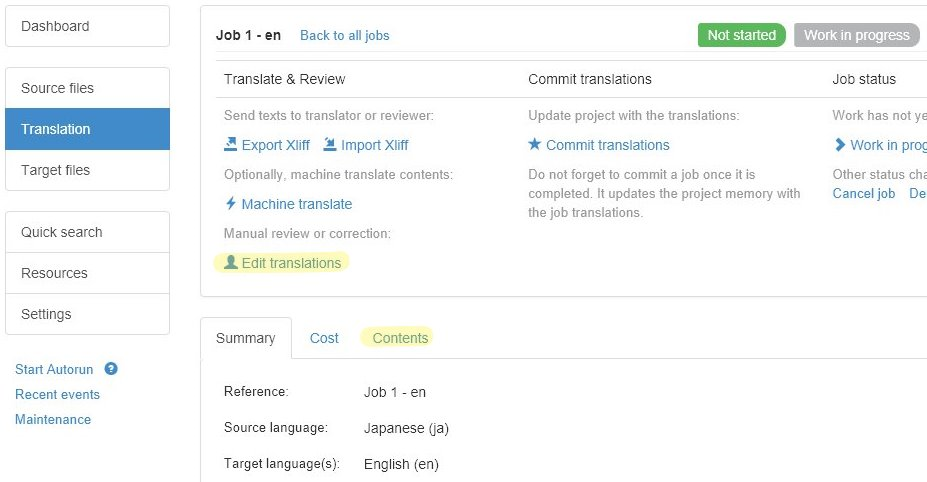The width and height of the screenshot is (927, 482).
Task: Switch to the Contents tab
Action: 400,338
